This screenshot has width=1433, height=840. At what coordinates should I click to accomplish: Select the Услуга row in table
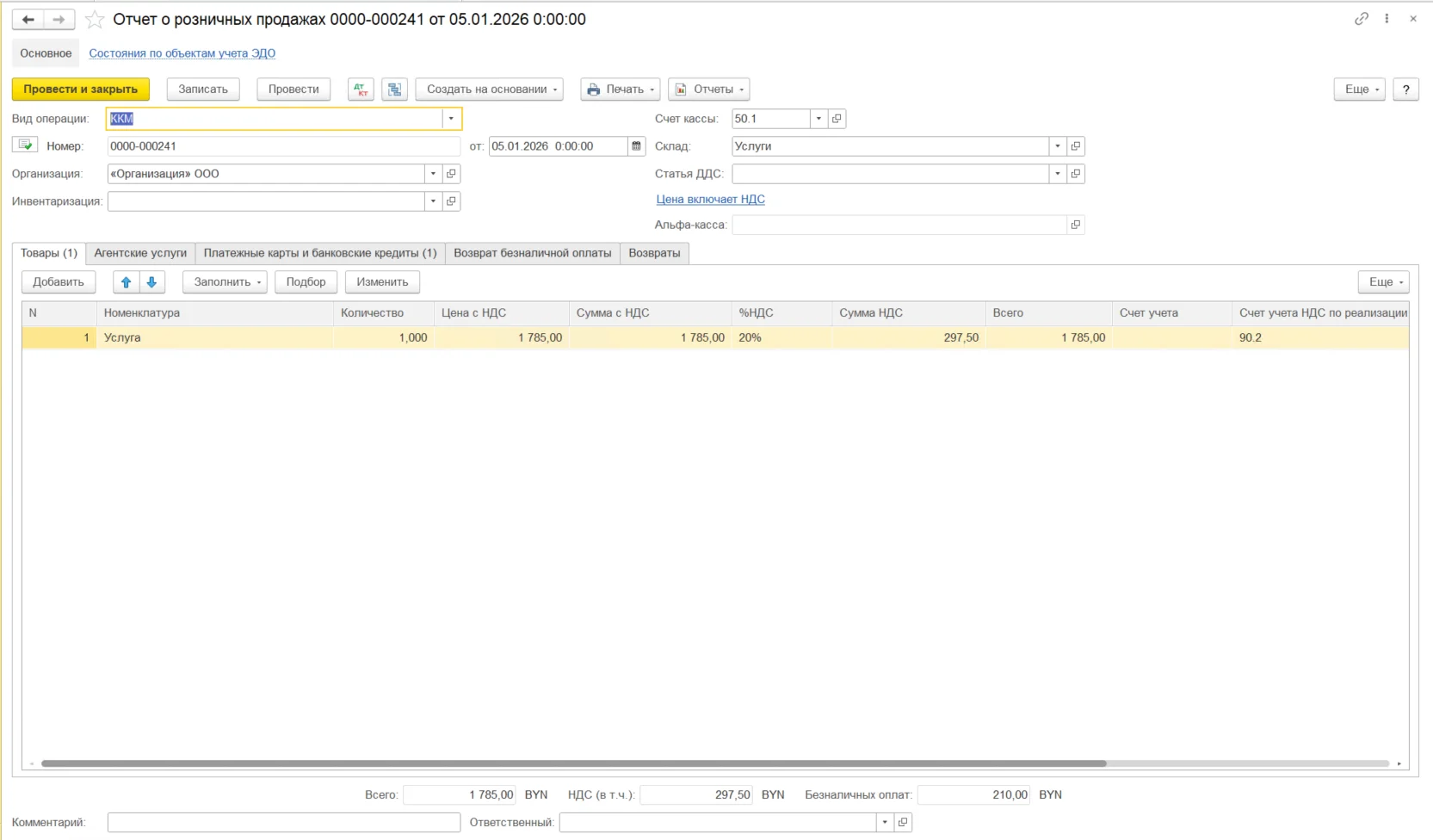click(715, 337)
